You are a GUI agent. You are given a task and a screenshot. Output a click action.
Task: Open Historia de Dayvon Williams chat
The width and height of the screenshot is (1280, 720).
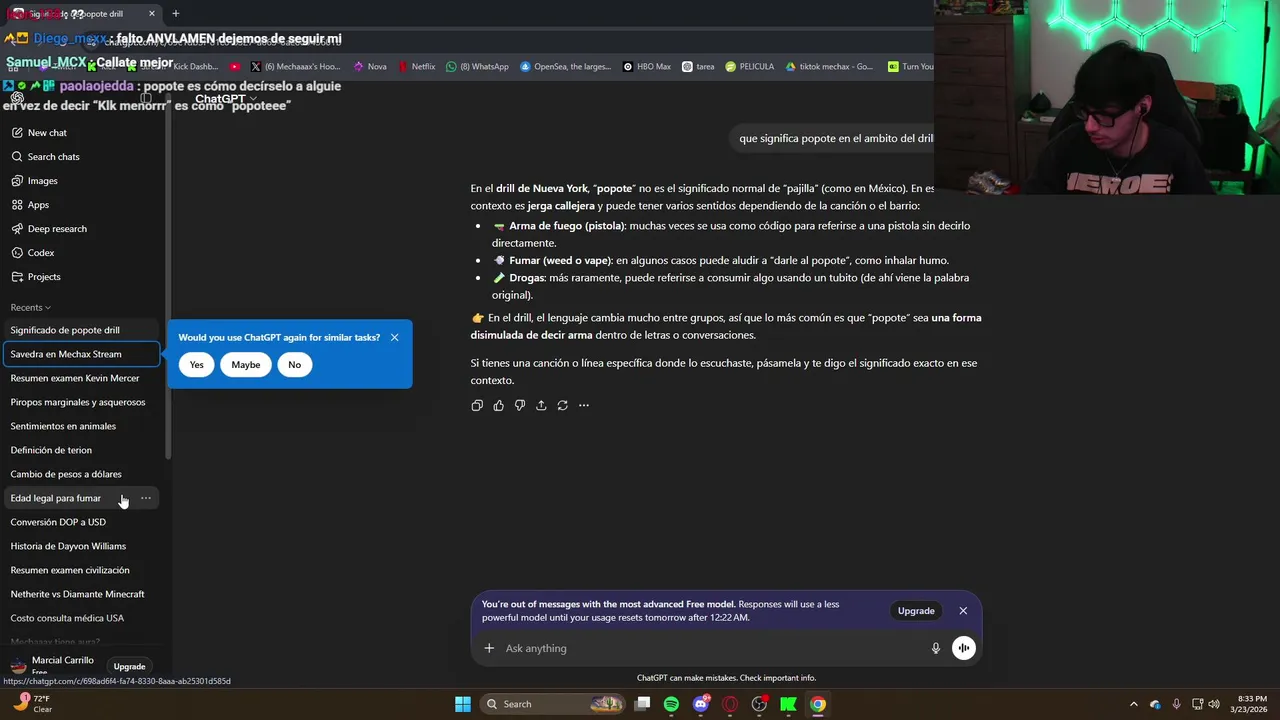tap(81, 546)
